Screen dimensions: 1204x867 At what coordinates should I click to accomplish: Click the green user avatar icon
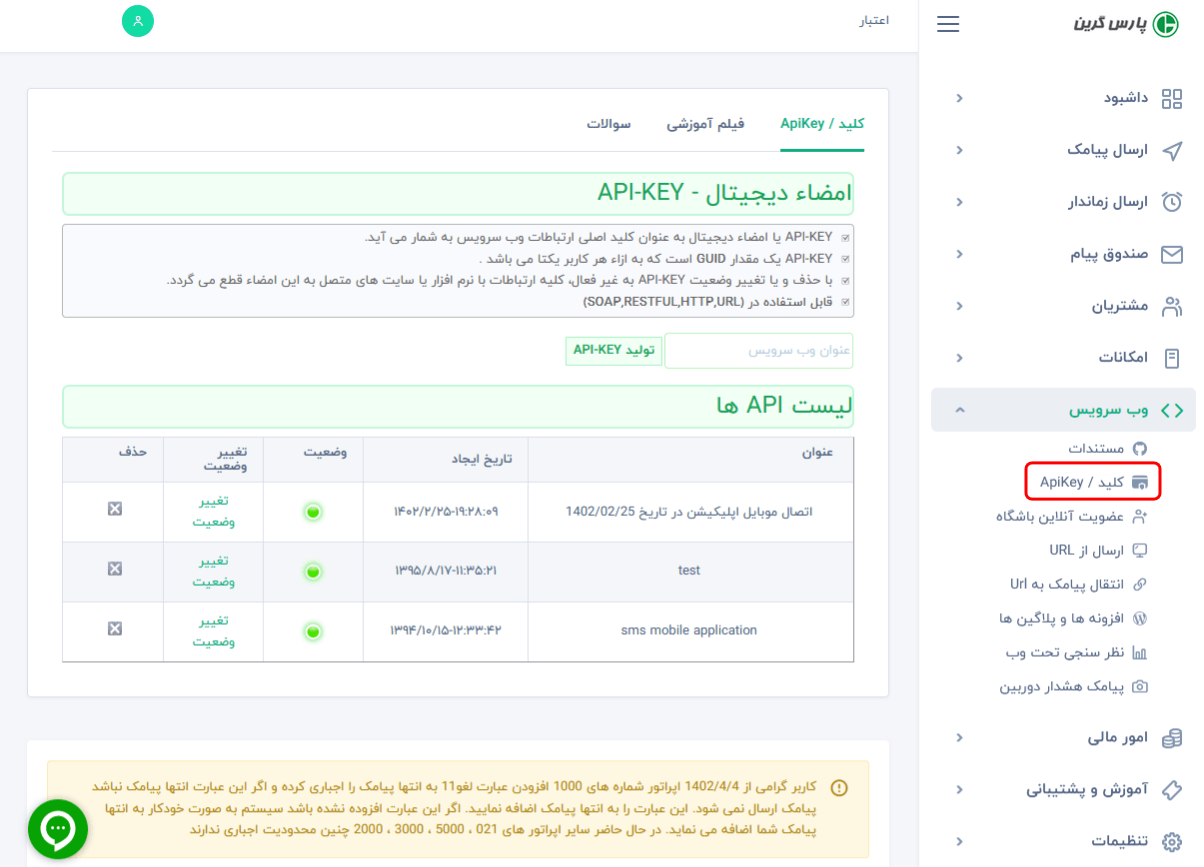click(138, 21)
